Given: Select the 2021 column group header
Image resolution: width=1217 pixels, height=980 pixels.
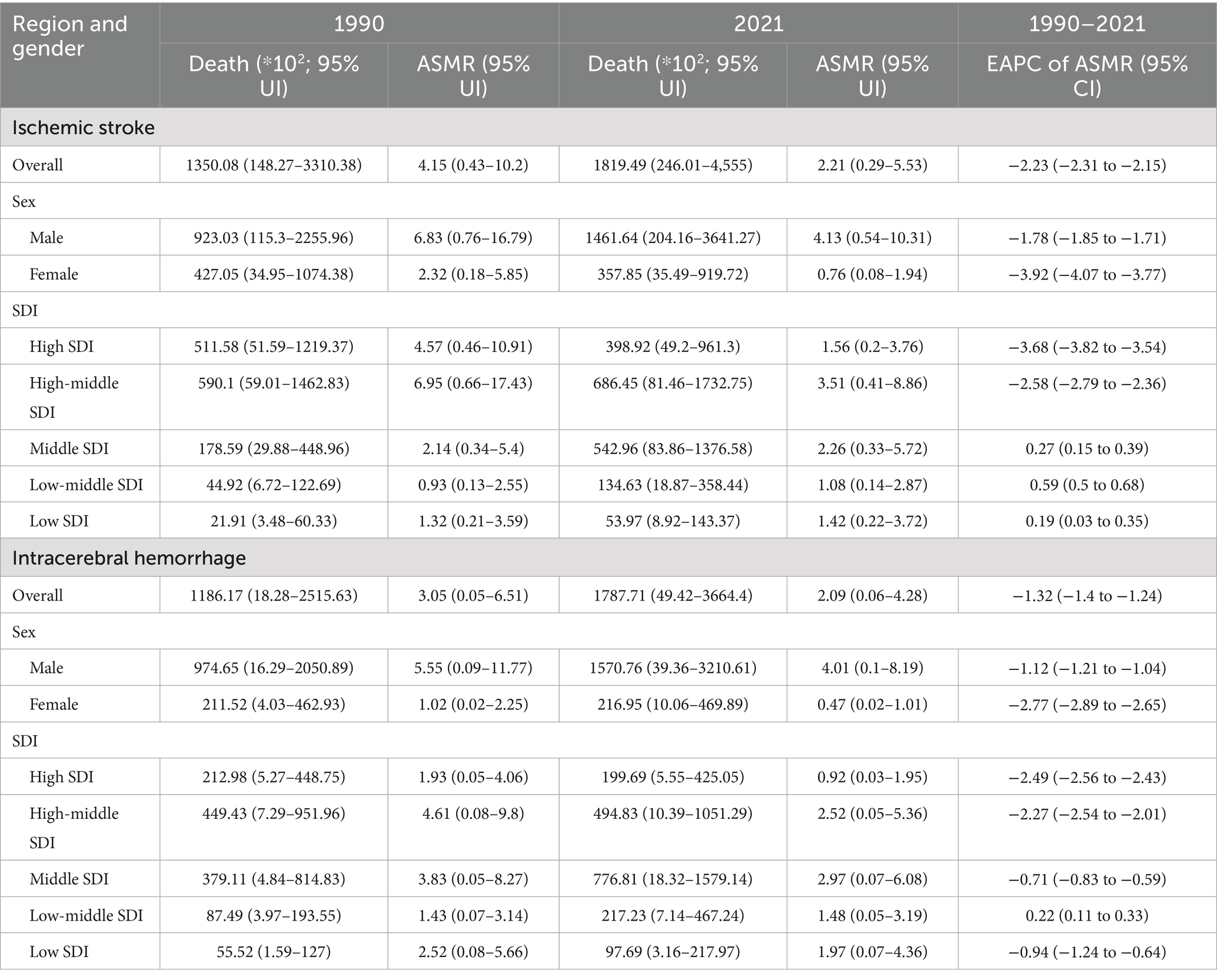Looking at the screenshot, I should tap(759, 23).
